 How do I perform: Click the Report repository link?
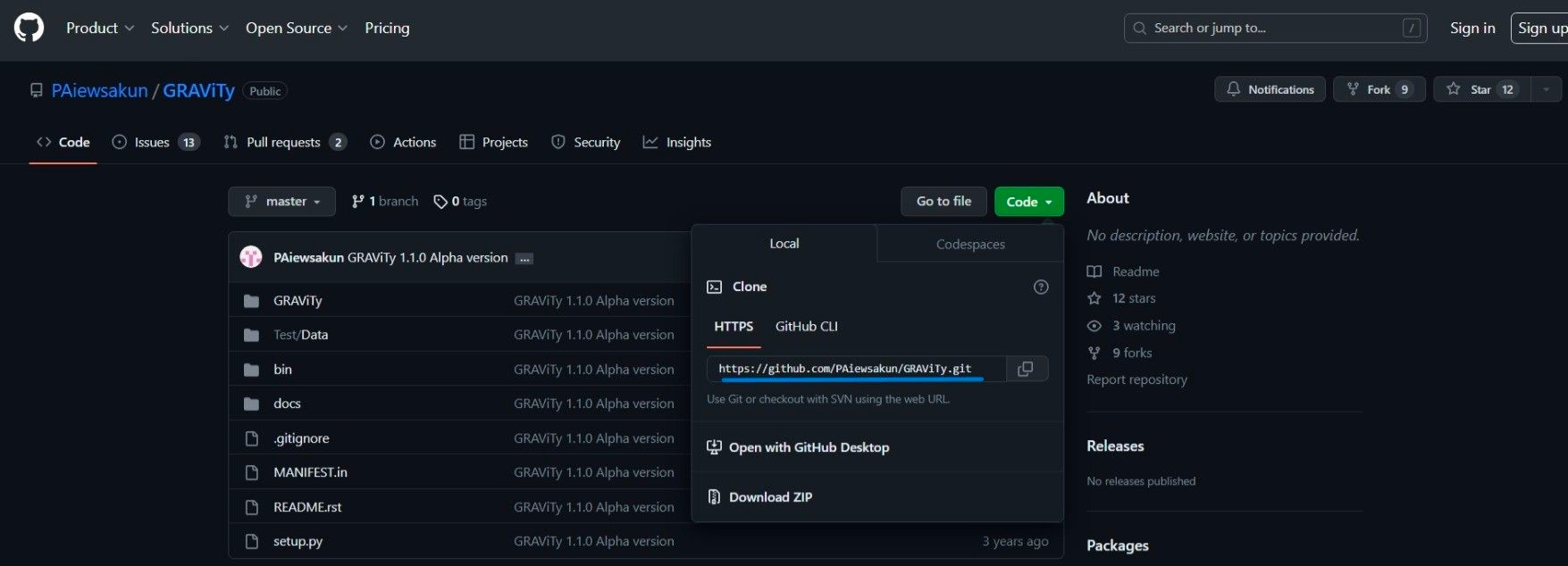(x=1136, y=379)
